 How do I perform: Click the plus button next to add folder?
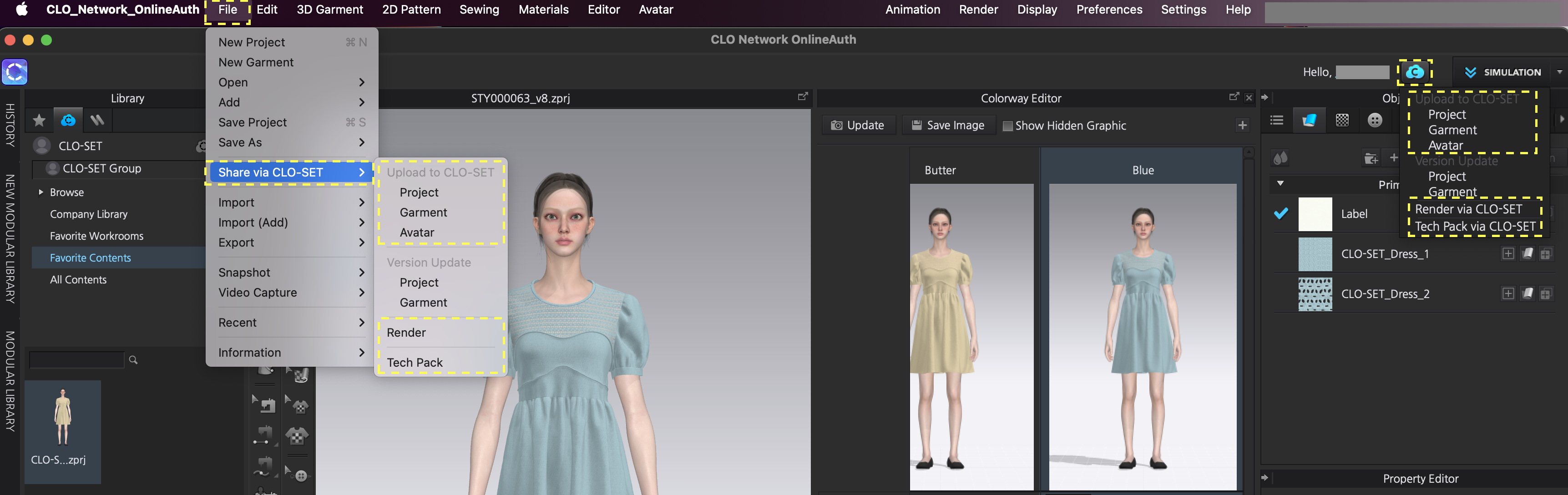[x=1393, y=158]
